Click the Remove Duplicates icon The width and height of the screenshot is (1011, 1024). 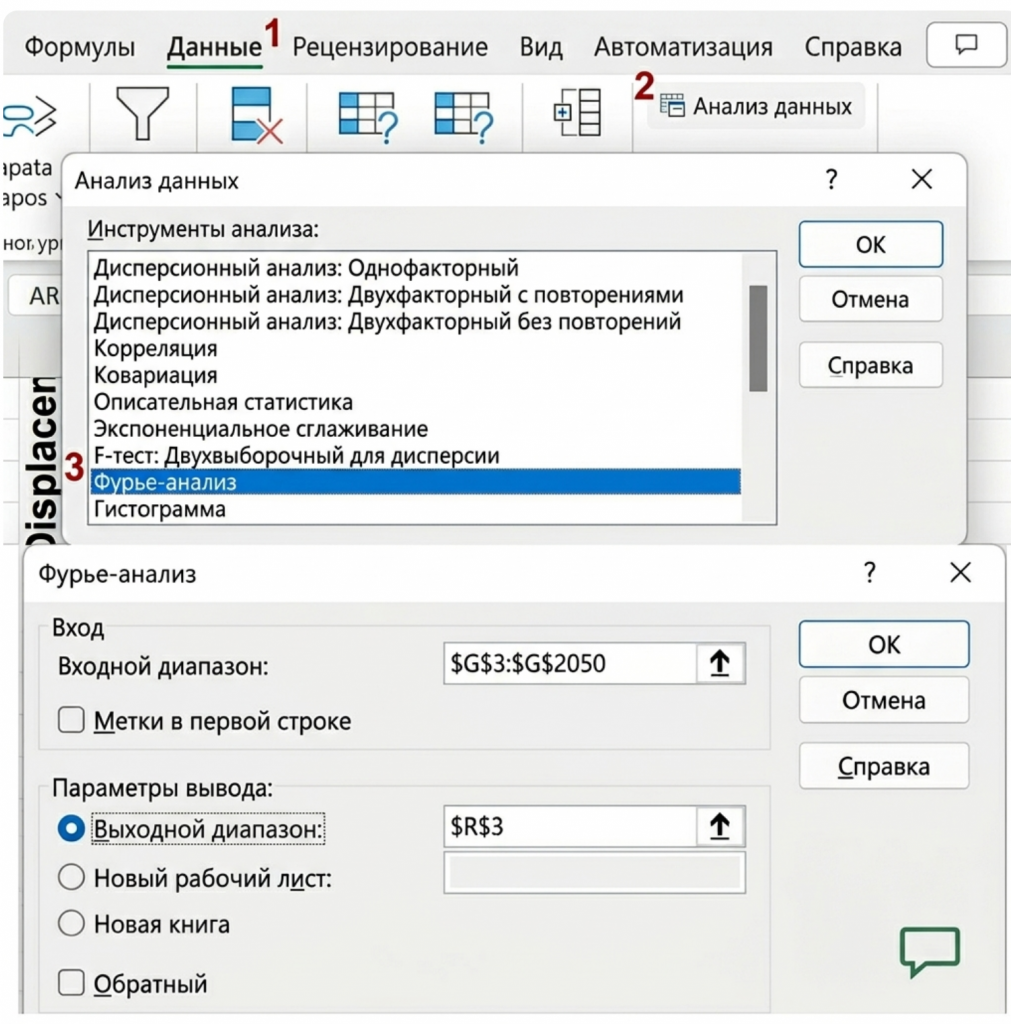(x=256, y=115)
